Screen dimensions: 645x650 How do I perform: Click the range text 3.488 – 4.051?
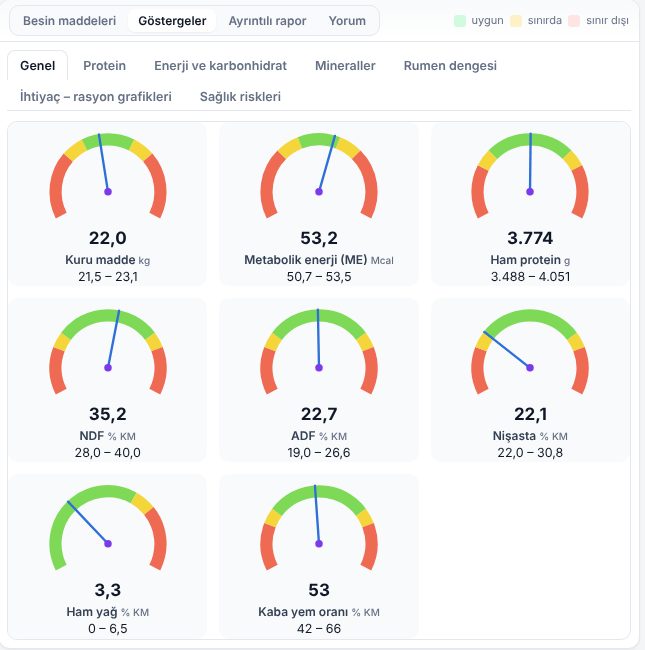[530, 276]
